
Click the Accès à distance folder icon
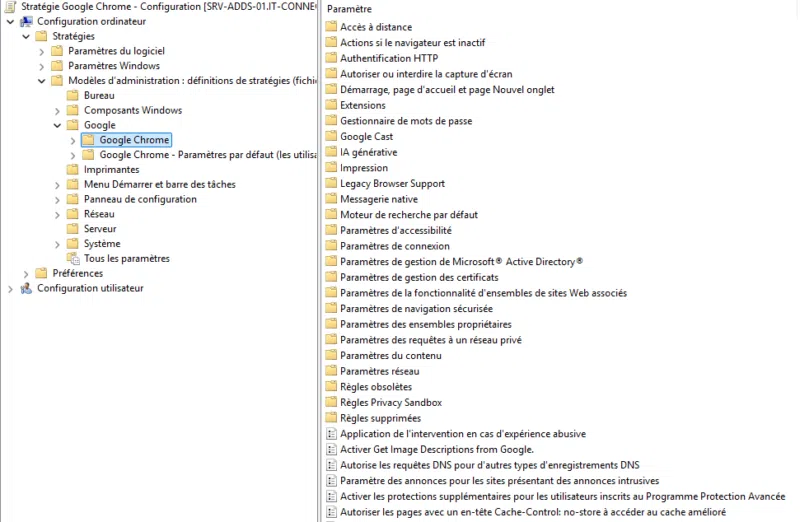pos(332,27)
